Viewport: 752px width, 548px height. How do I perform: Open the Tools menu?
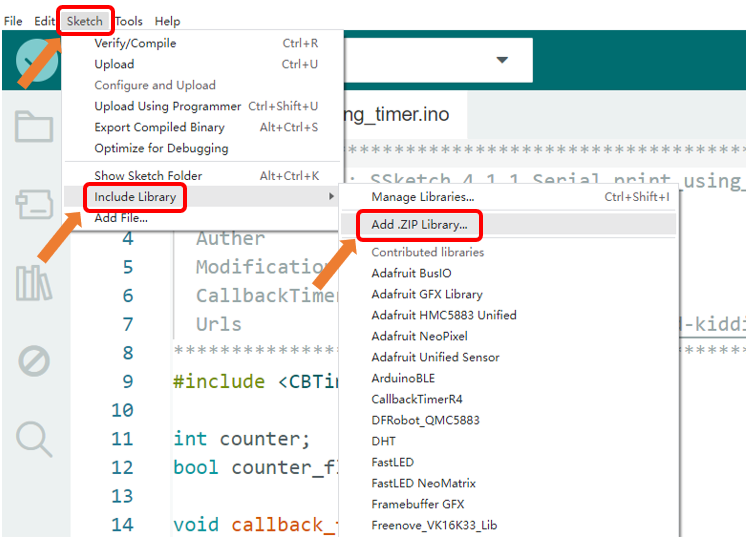click(129, 21)
